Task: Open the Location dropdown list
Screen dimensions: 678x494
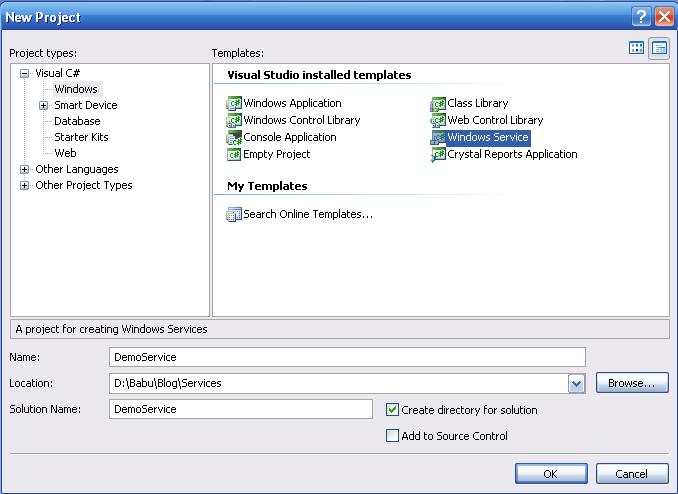Action: pyautogui.click(x=576, y=383)
